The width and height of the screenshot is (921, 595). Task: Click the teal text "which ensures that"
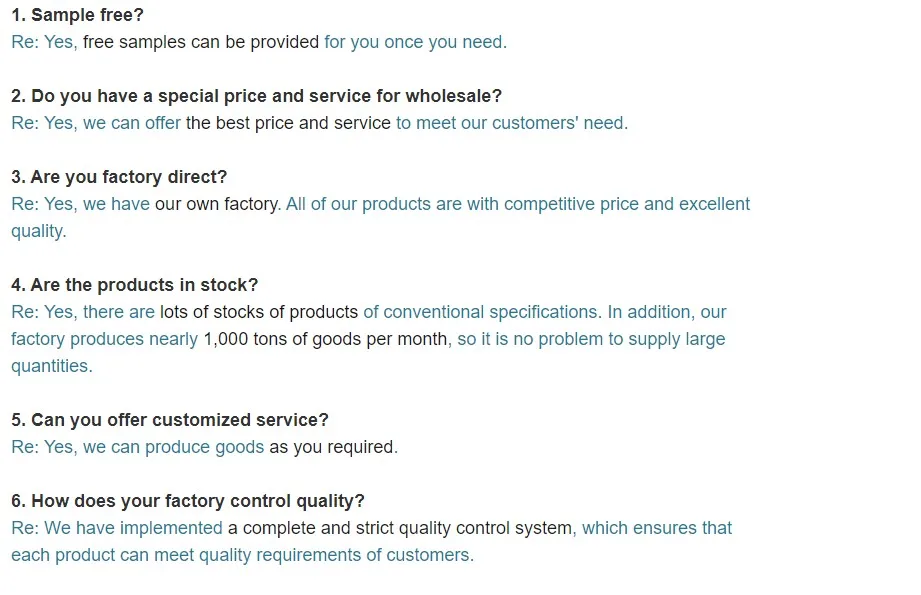pos(657,528)
